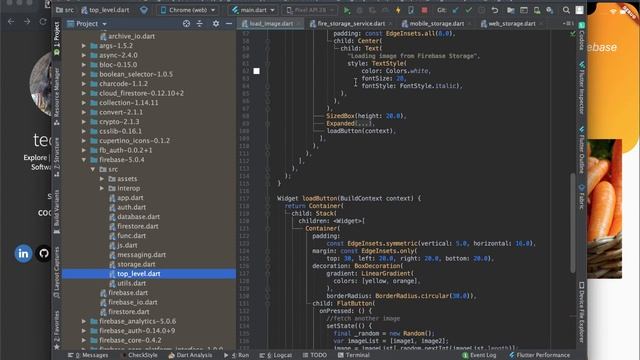Open Search Everywhere magnifier icon

(566, 10)
